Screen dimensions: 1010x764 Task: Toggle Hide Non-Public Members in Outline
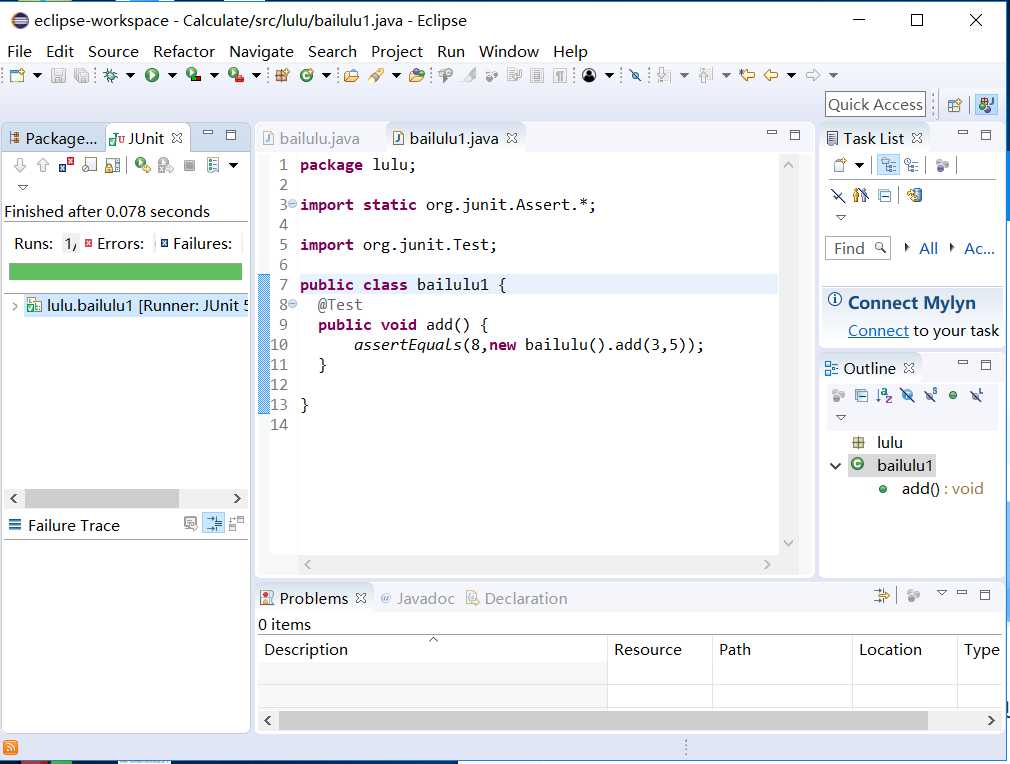953,396
